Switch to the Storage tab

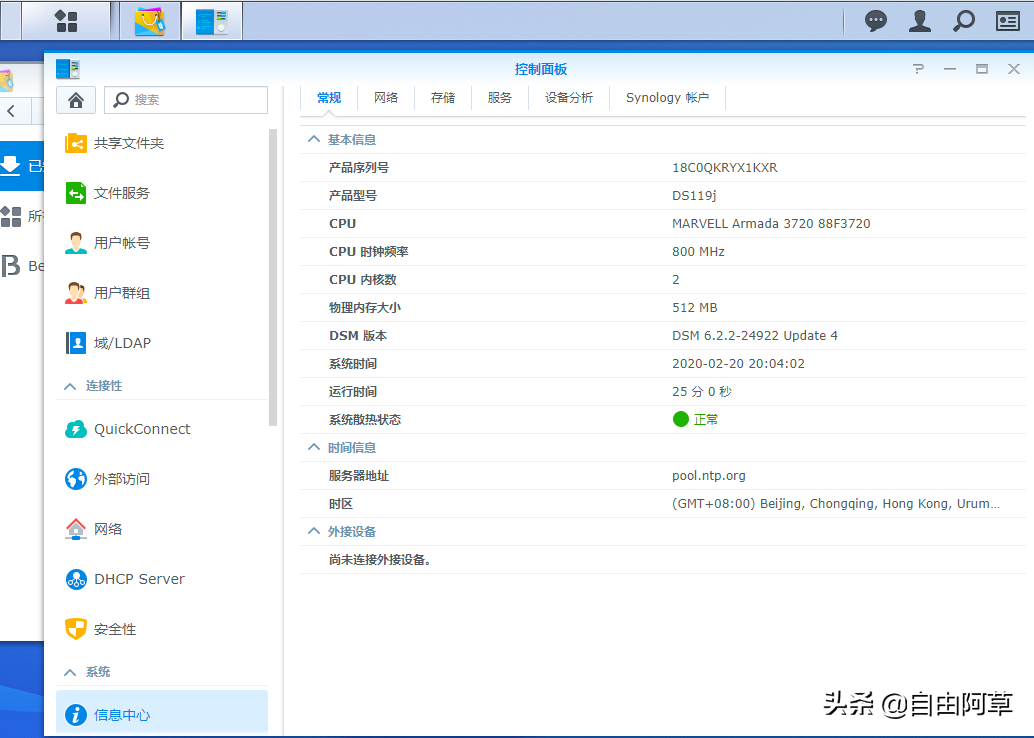(442, 98)
